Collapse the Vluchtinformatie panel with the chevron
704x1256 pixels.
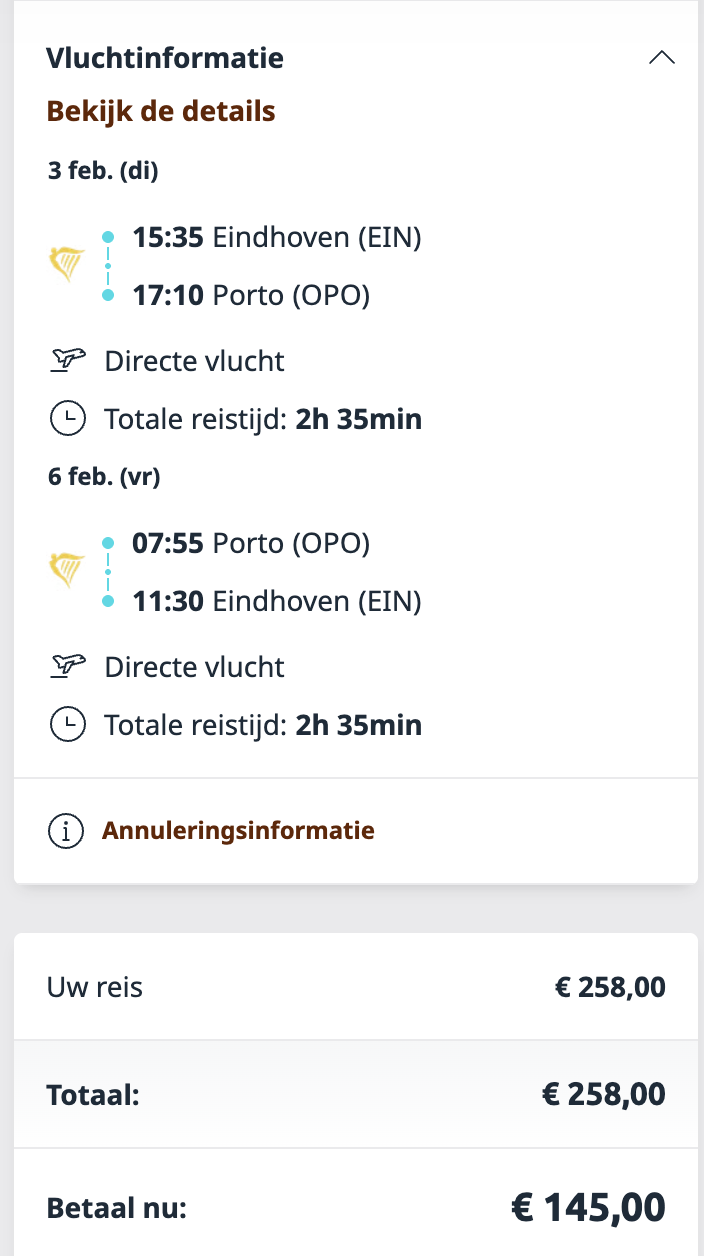(661, 57)
